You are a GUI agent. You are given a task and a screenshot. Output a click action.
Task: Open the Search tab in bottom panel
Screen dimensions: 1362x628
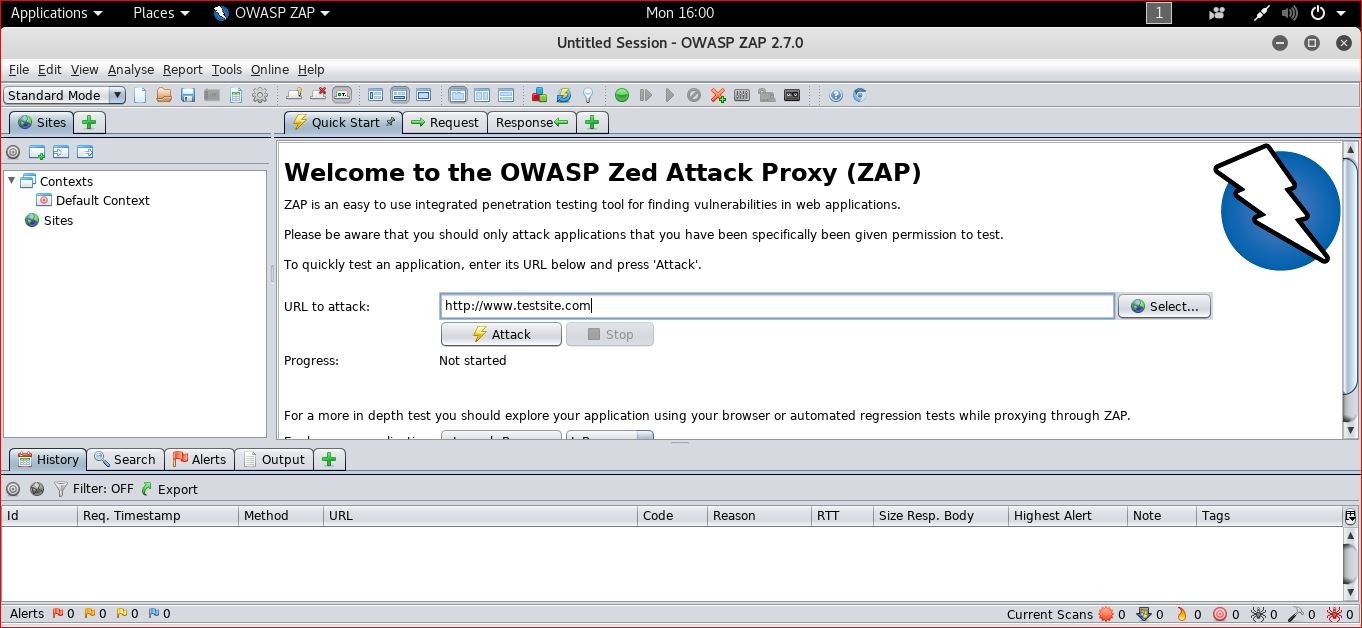[x=125, y=459]
